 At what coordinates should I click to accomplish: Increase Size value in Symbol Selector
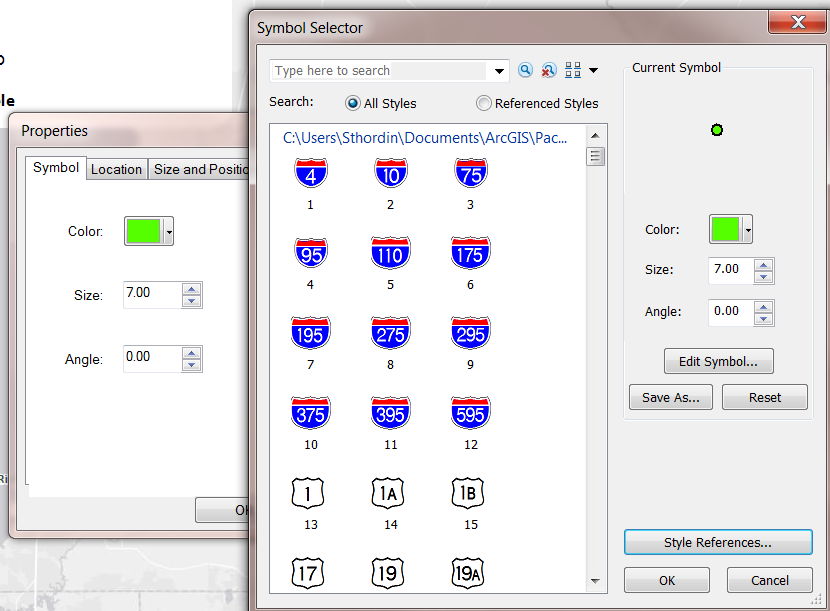pos(763,265)
